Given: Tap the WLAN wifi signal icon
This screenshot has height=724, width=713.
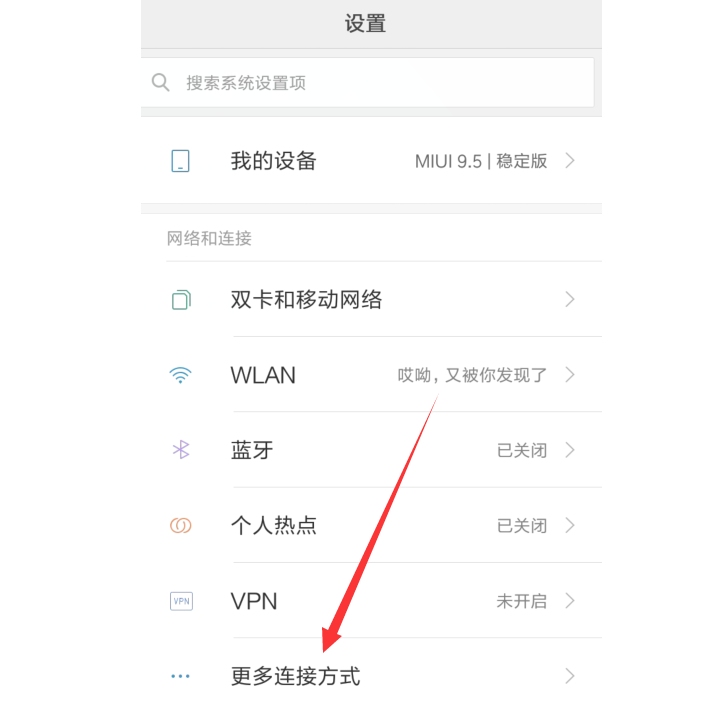Looking at the screenshot, I should tap(180, 375).
